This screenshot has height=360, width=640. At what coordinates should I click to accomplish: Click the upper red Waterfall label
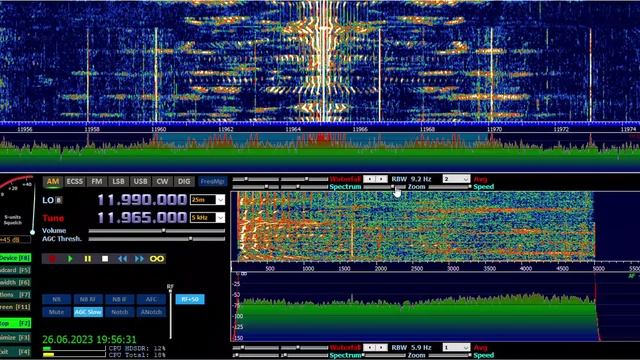345,179
